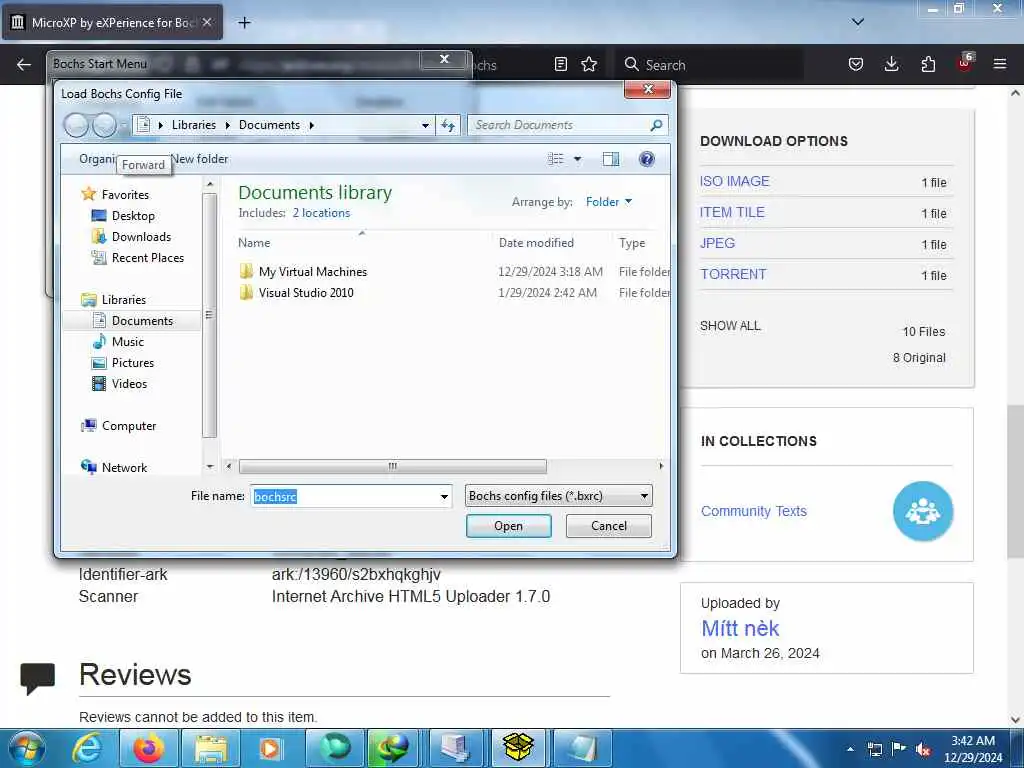Select Computer in the navigation pane

click(129, 426)
